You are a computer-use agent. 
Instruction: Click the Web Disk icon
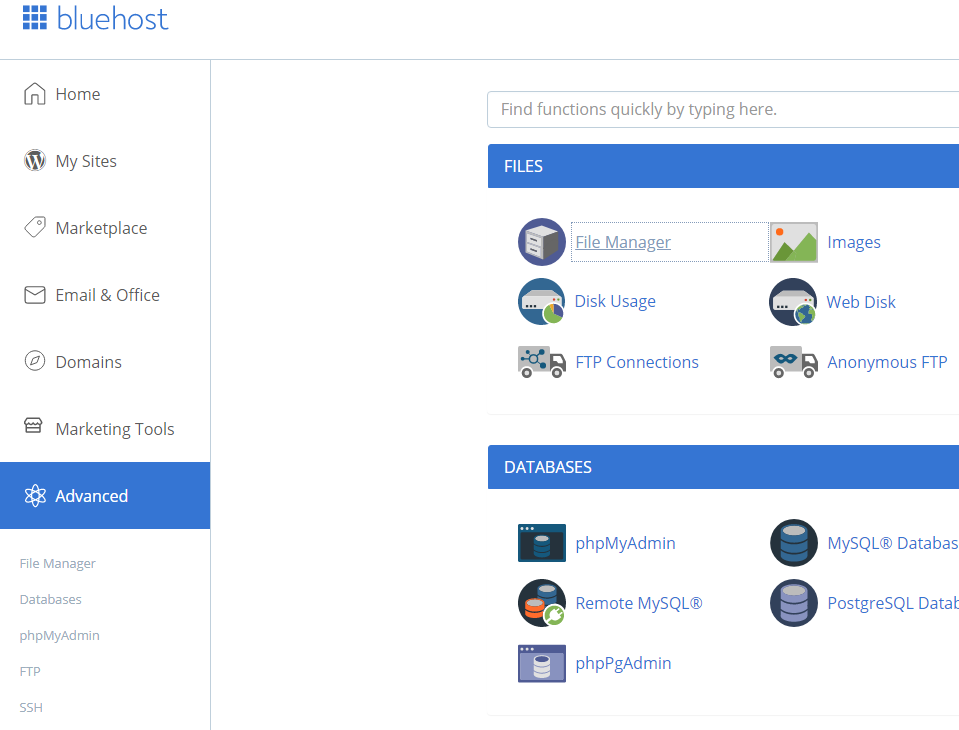(x=793, y=302)
